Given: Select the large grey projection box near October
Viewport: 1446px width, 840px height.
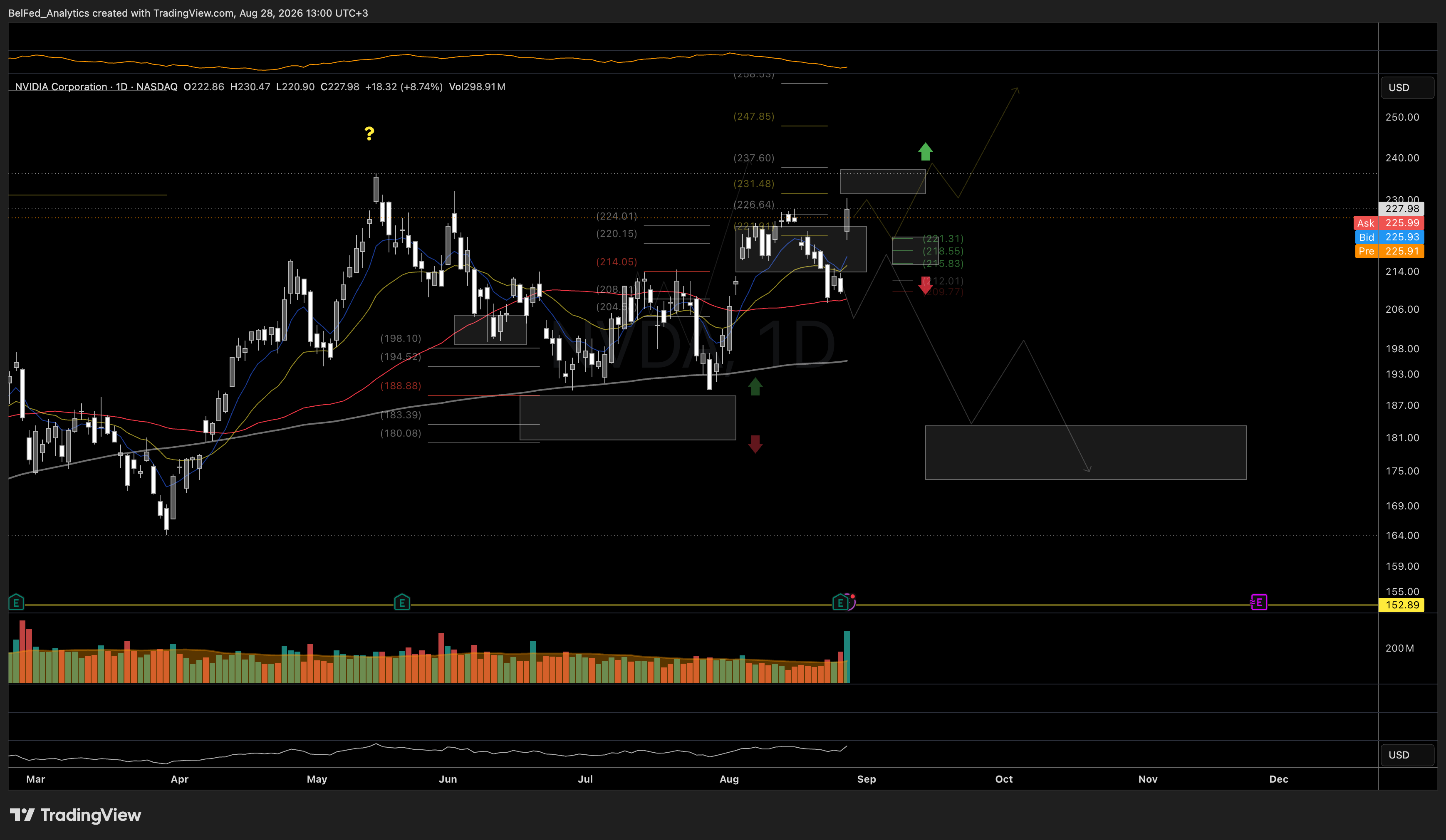Looking at the screenshot, I should point(1086,453).
